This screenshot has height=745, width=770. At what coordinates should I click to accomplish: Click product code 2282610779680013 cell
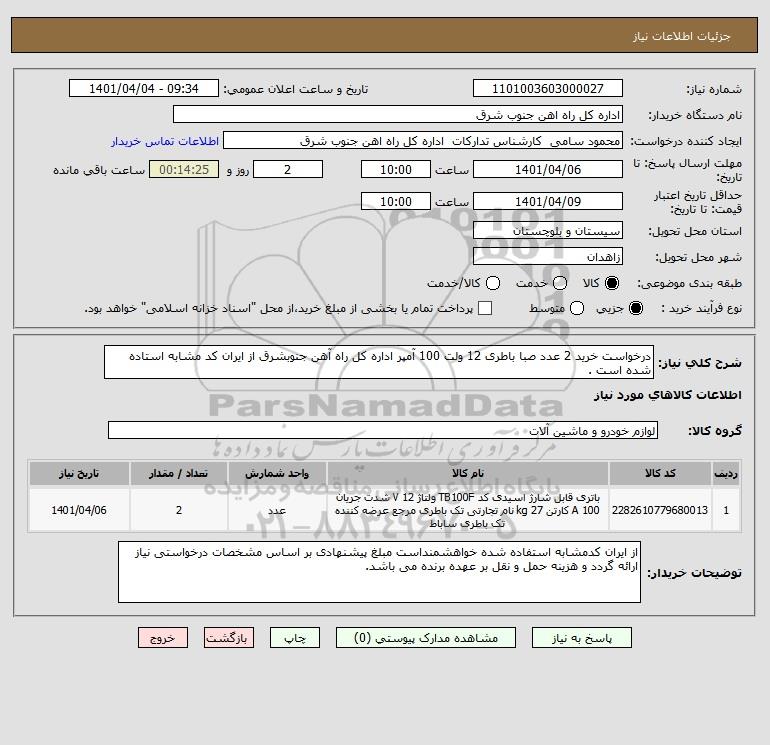click(x=660, y=510)
